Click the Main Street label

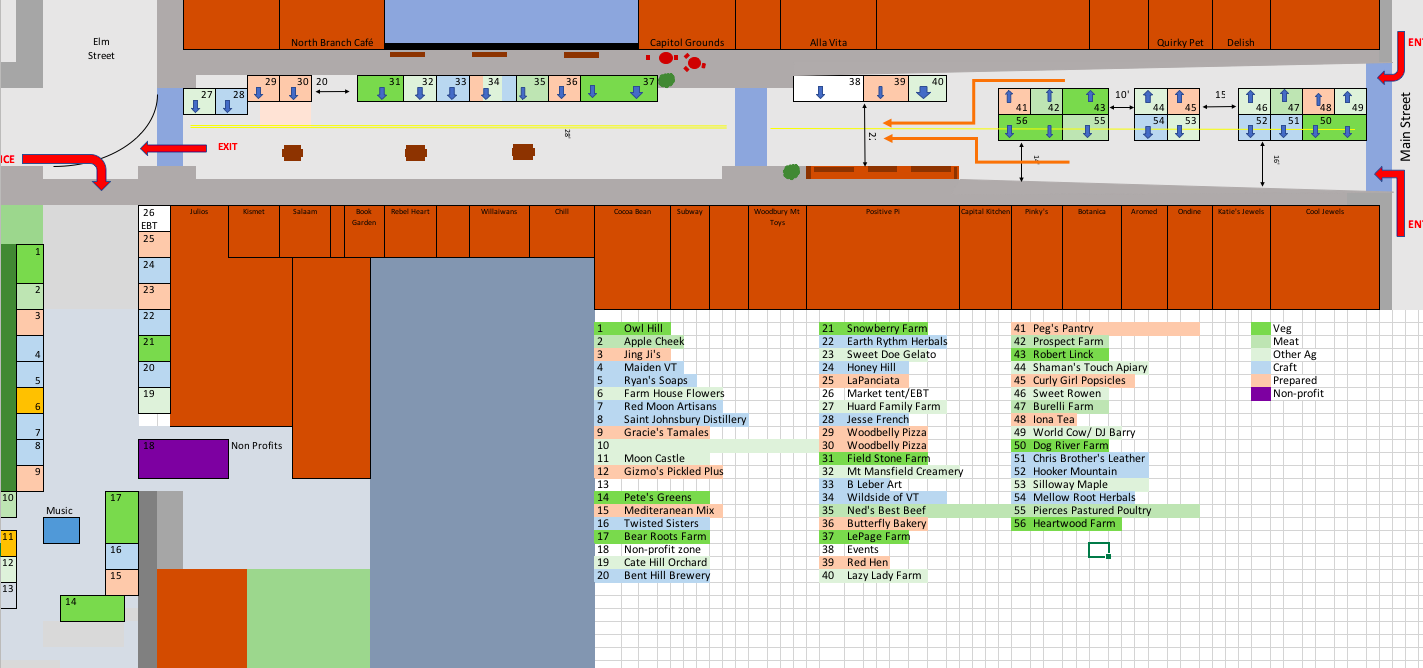pyautogui.click(x=1406, y=127)
